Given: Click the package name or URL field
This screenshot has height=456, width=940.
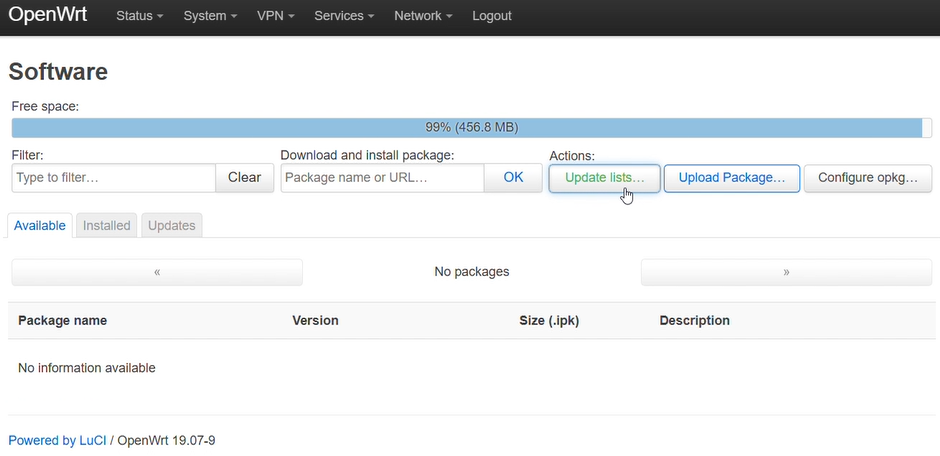Looking at the screenshot, I should pyautogui.click(x=383, y=178).
